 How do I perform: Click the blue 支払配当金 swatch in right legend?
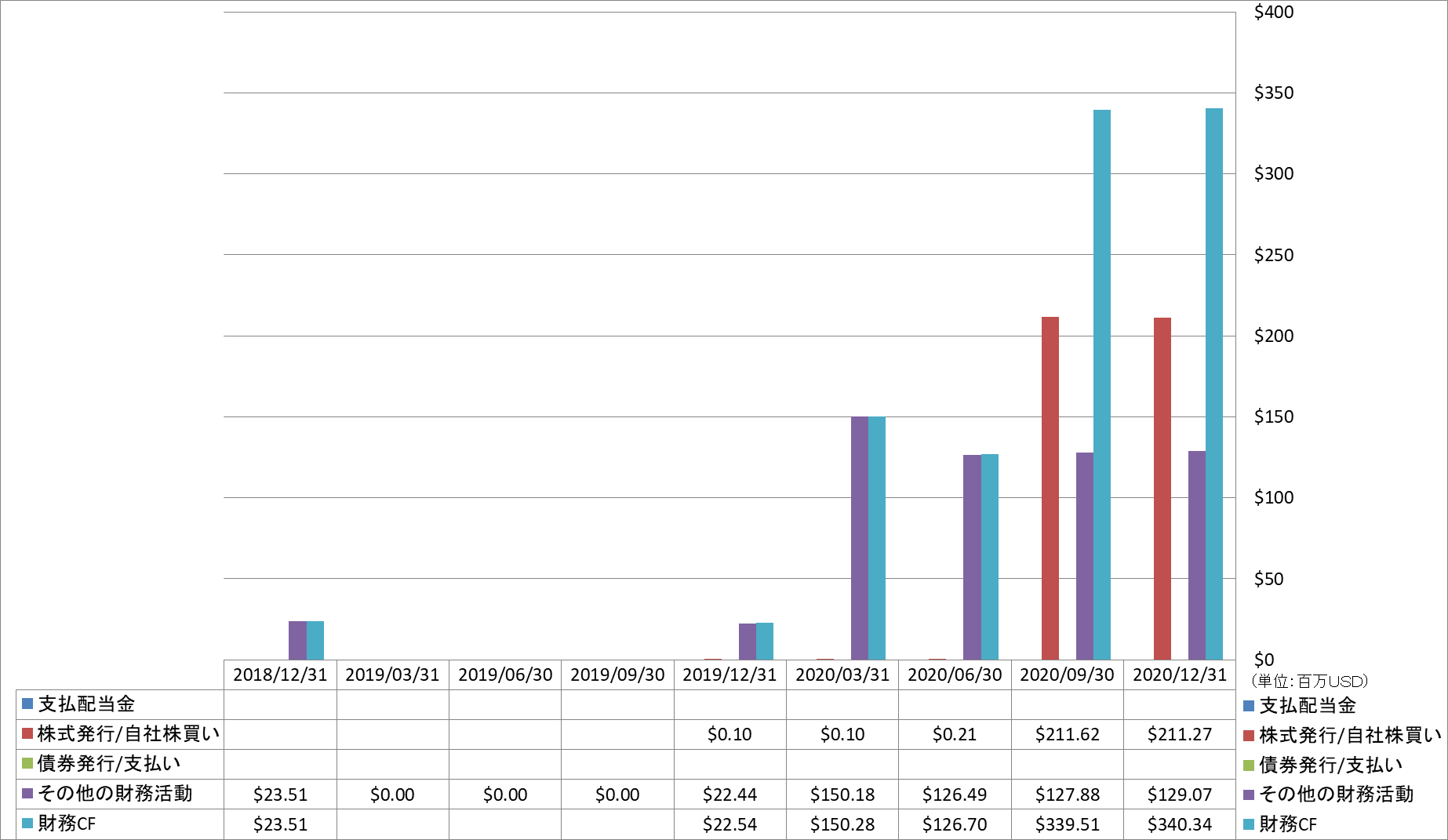[x=1249, y=706]
